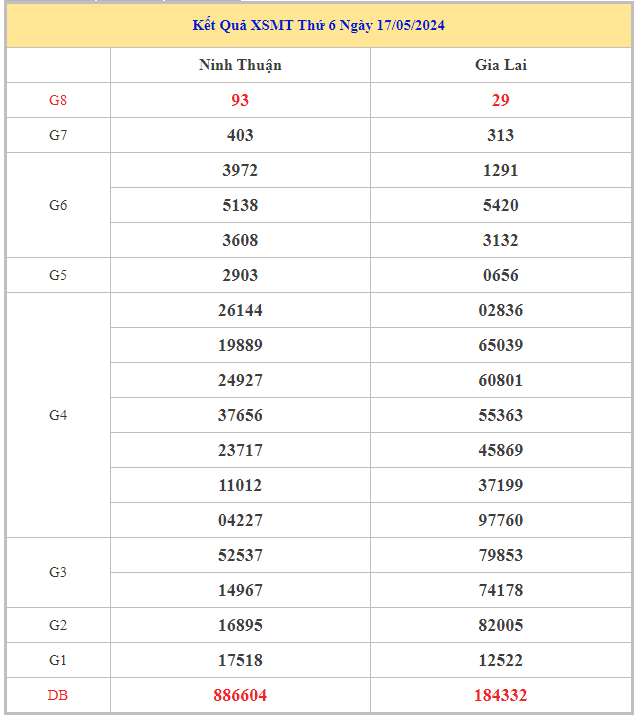Select the Ninh Thuận column header

240,65
